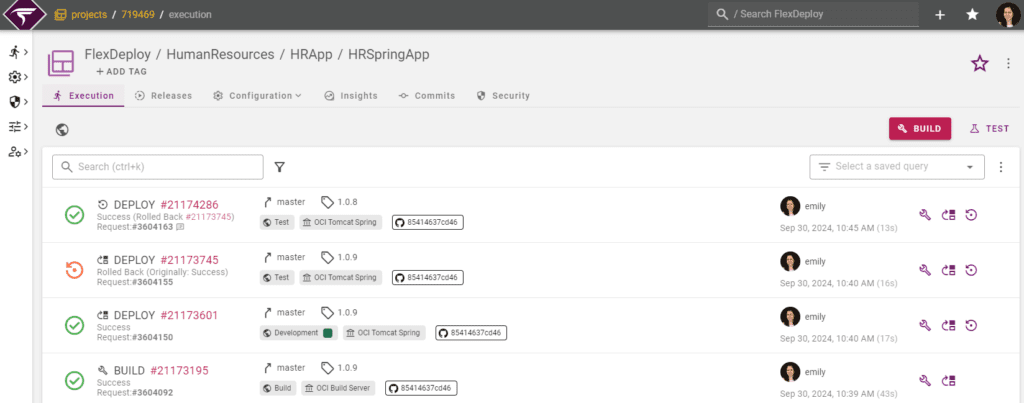Click Request #3604155 text
The height and width of the screenshot is (403, 1024).
[135, 282]
